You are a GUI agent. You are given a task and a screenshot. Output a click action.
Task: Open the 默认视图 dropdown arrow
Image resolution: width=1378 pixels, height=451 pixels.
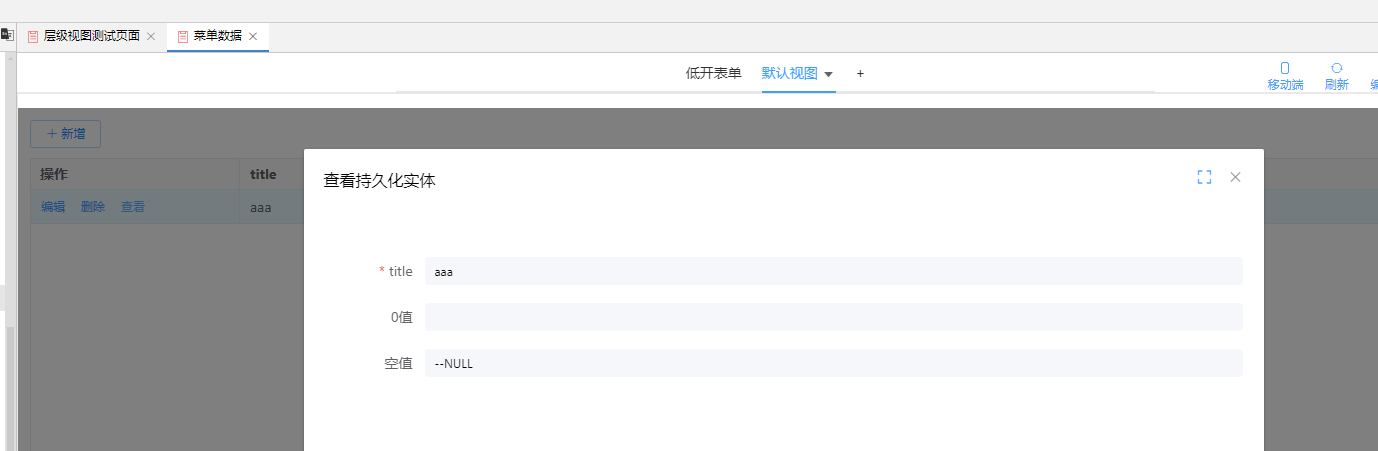[x=828, y=74]
